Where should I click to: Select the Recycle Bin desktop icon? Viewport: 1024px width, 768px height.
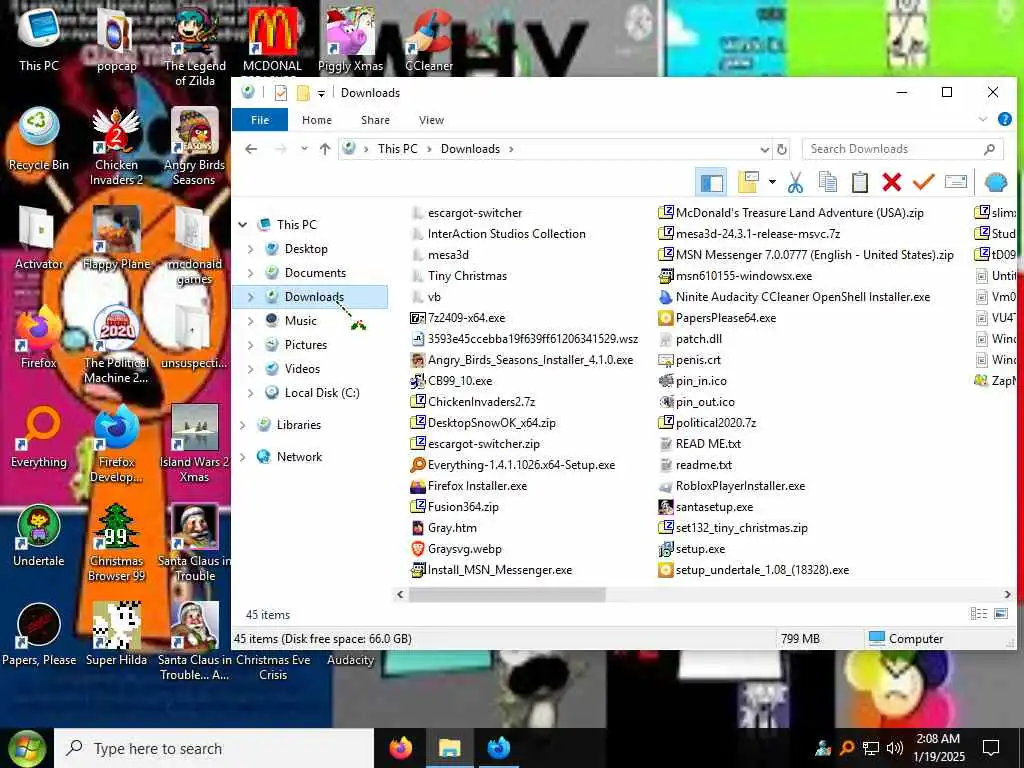(x=39, y=138)
